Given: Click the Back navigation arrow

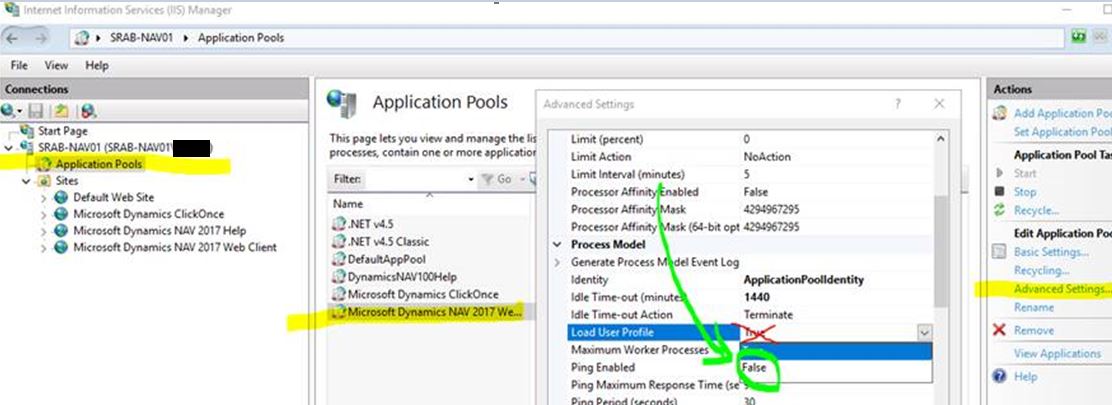Looking at the screenshot, I should pos(12,38).
